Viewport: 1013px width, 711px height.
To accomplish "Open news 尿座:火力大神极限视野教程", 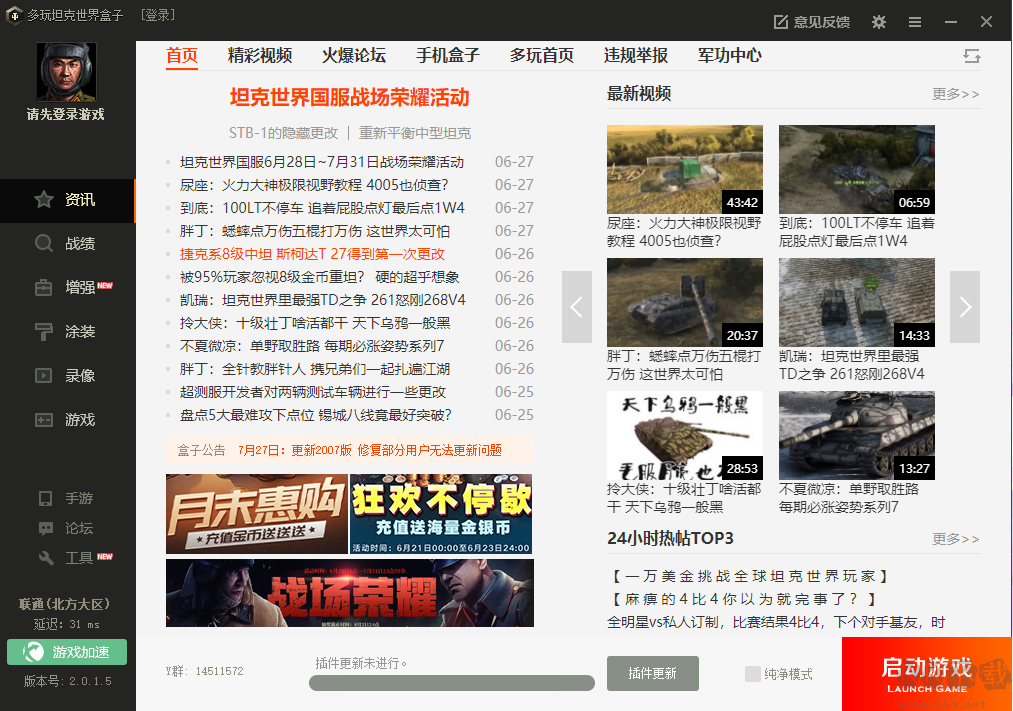I will (314, 185).
